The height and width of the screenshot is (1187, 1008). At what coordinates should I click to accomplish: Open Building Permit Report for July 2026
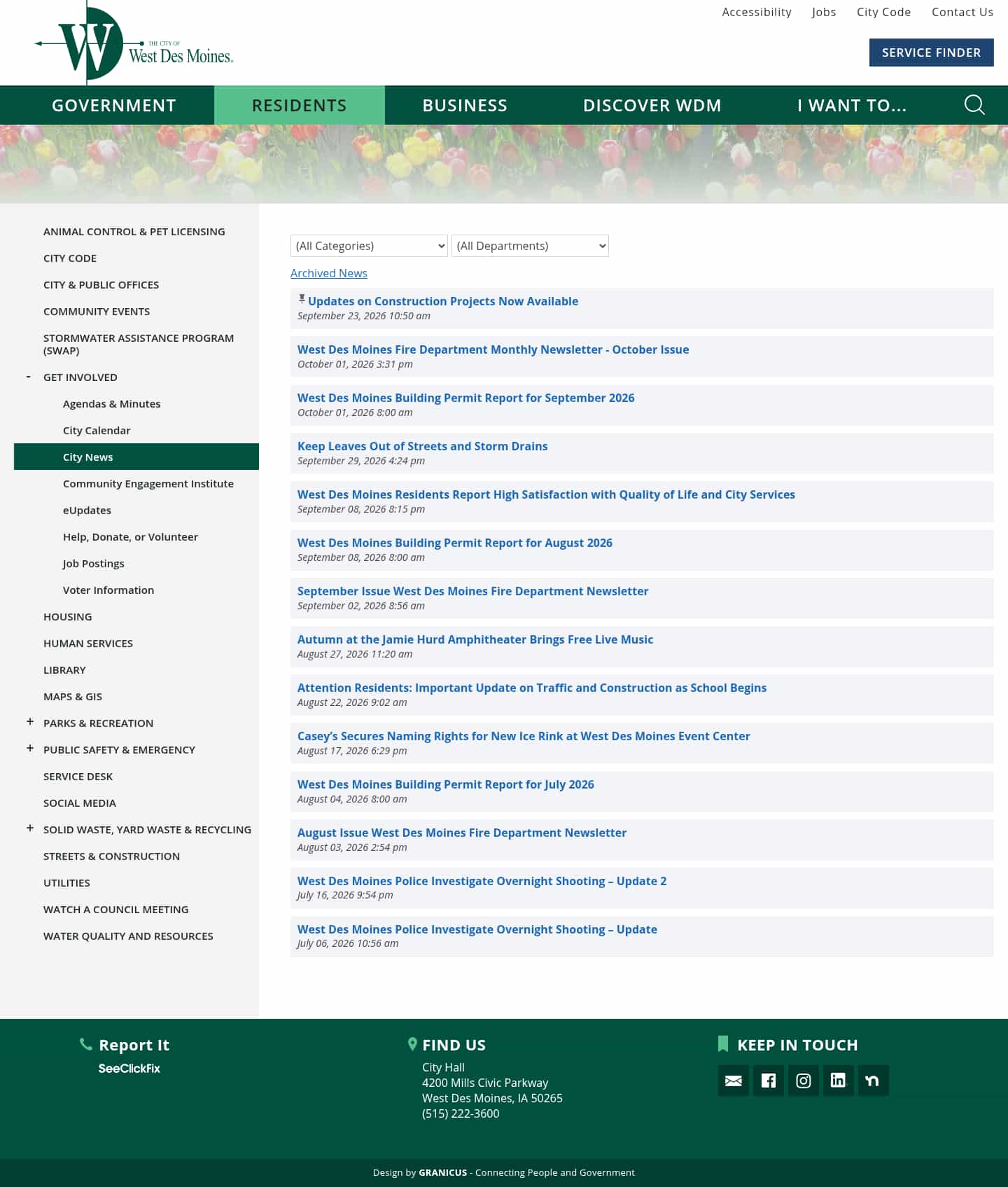click(x=445, y=784)
